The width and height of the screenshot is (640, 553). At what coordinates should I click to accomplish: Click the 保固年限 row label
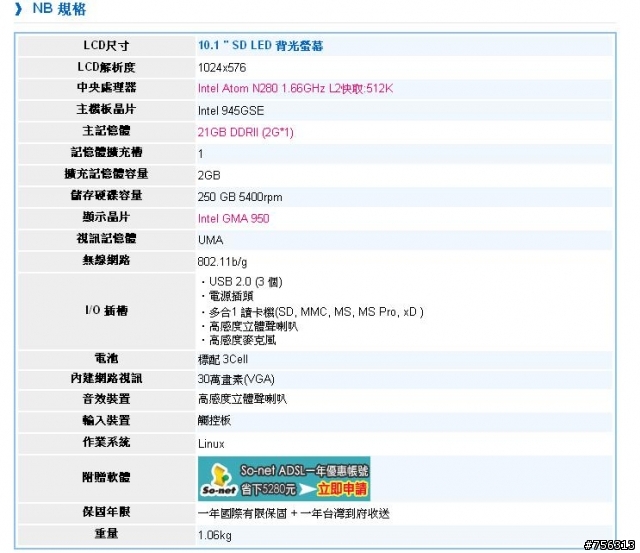(x=107, y=512)
